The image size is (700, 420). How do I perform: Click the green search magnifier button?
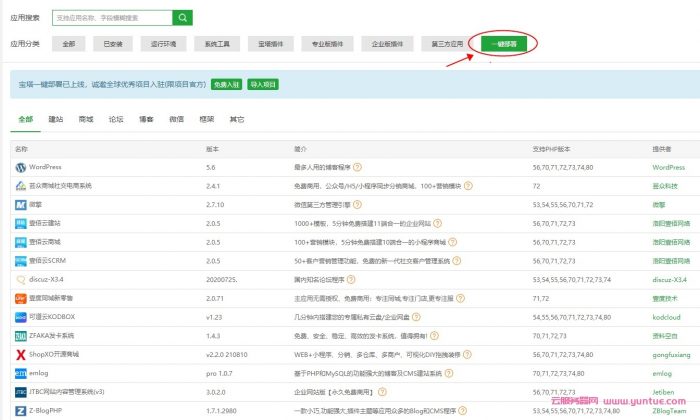(181, 17)
